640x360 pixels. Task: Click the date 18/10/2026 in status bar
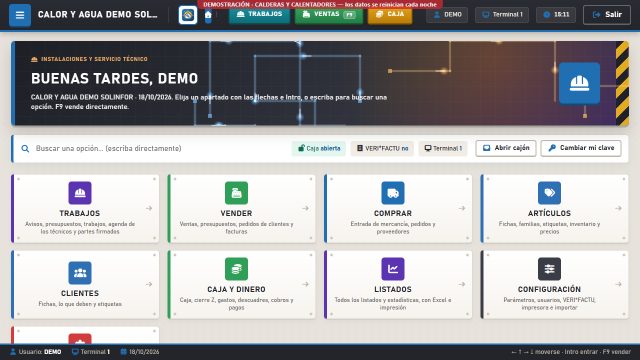click(x=140, y=352)
